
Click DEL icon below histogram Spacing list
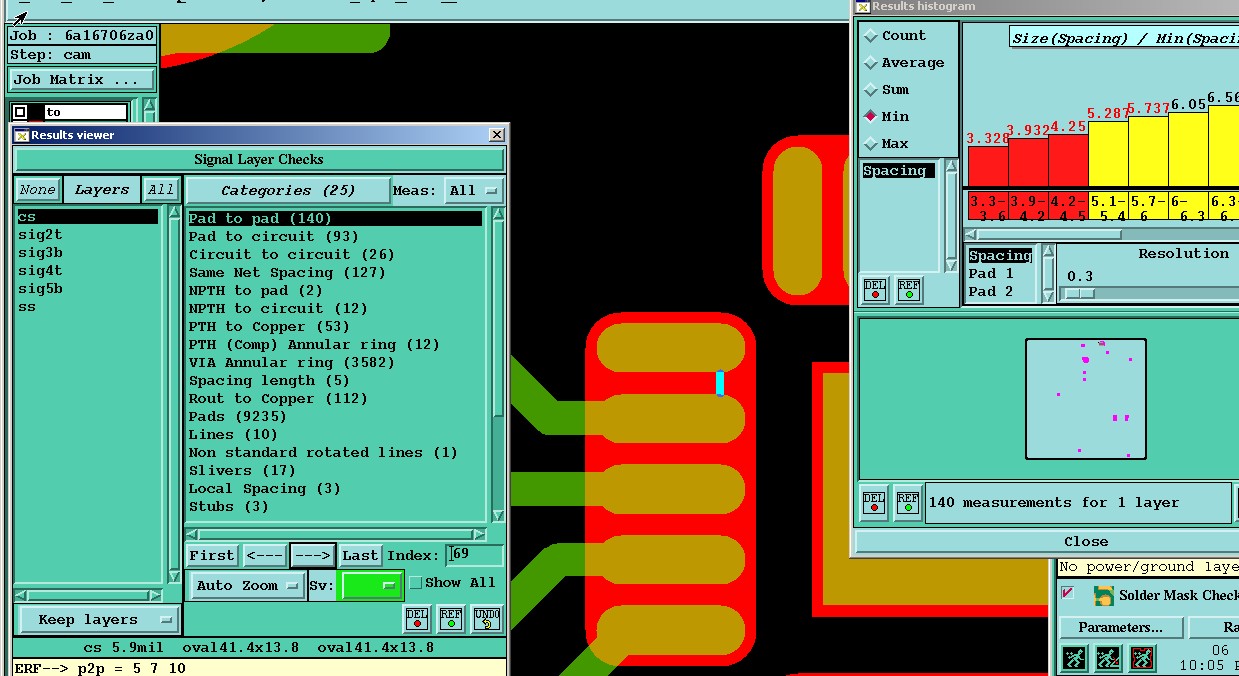click(x=875, y=290)
